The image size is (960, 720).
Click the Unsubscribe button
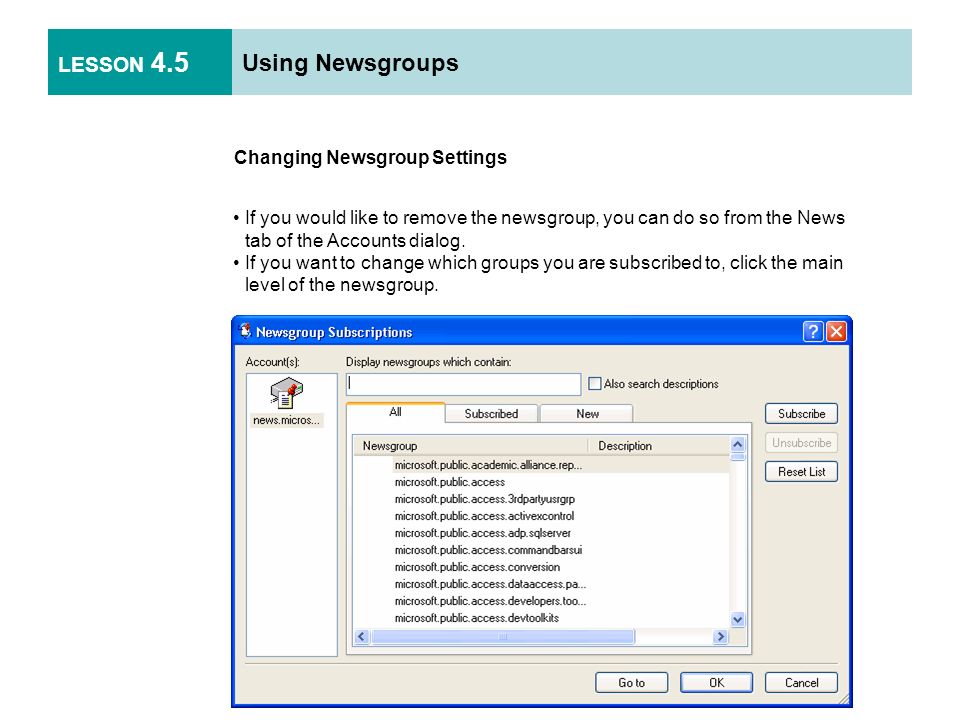point(801,443)
